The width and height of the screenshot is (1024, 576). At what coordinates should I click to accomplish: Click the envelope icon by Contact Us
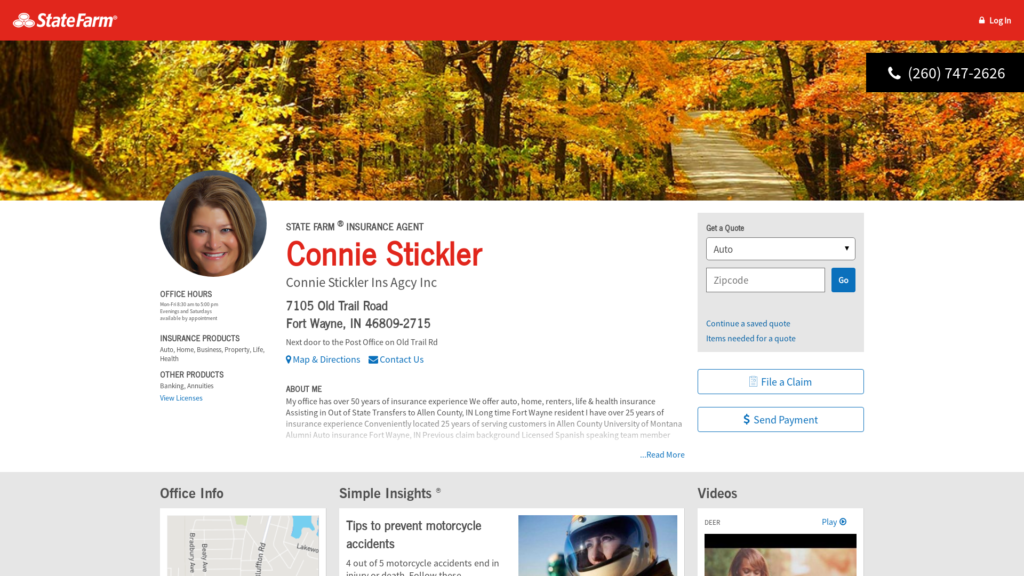(373, 360)
